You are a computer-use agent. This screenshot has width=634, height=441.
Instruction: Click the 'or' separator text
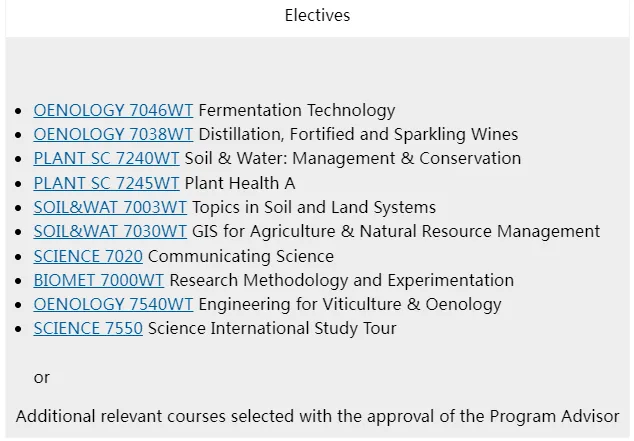pos(42,377)
